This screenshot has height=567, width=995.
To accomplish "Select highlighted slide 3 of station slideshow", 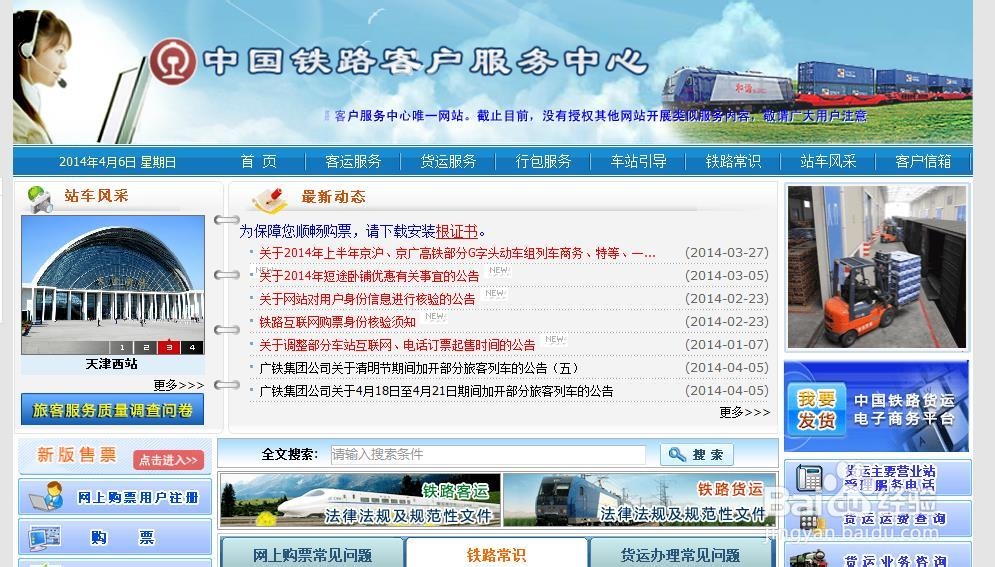I will [169, 348].
